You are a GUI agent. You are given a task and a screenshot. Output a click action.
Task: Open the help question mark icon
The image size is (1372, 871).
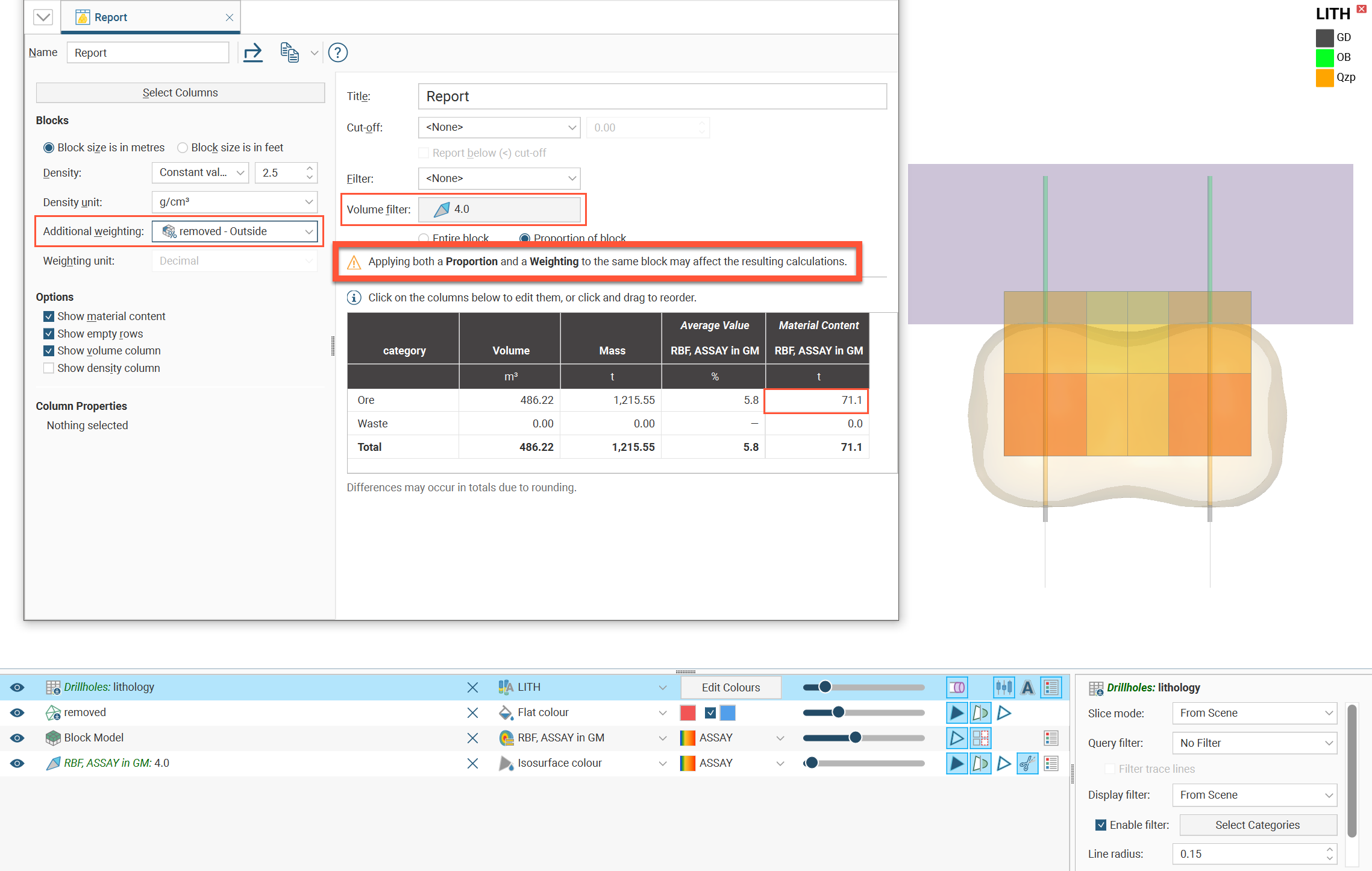click(x=337, y=52)
